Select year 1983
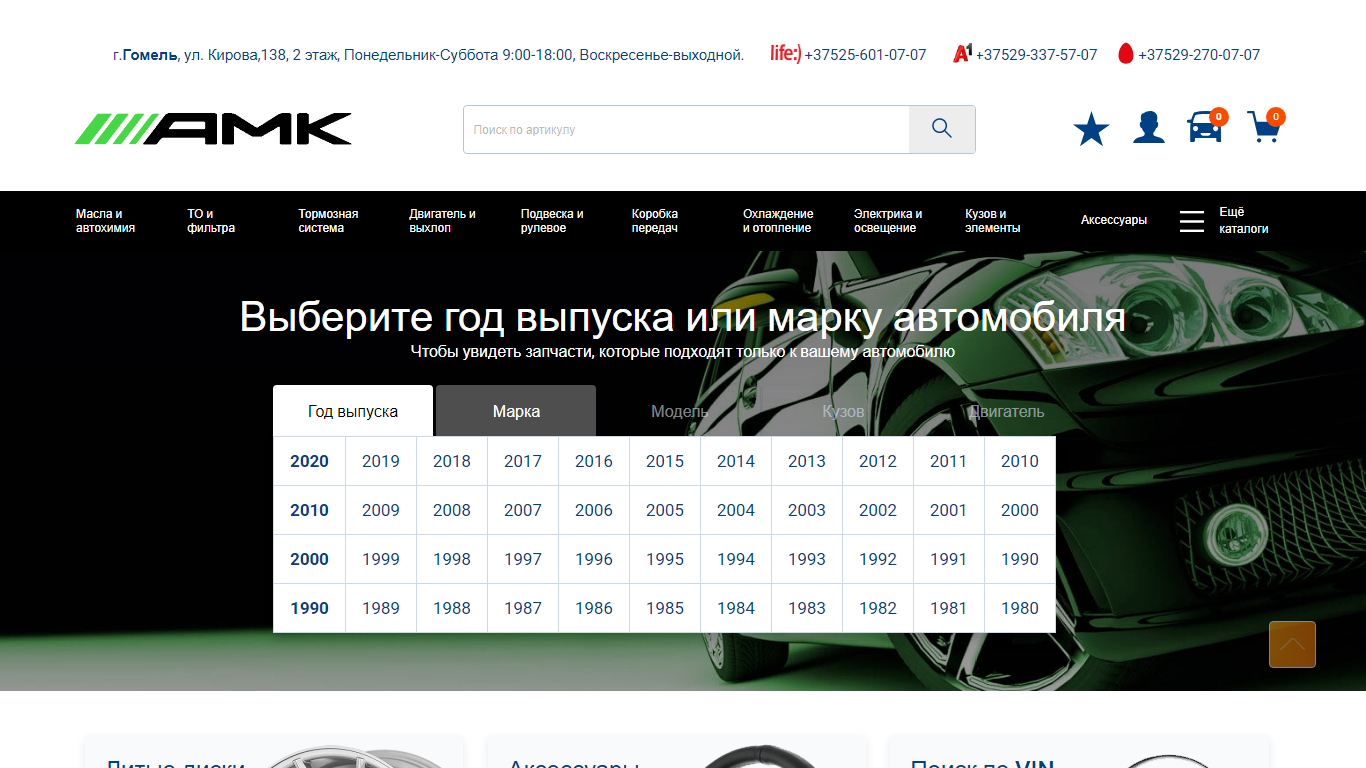Screen dimensions: 1366x768 [x=806, y=608]
